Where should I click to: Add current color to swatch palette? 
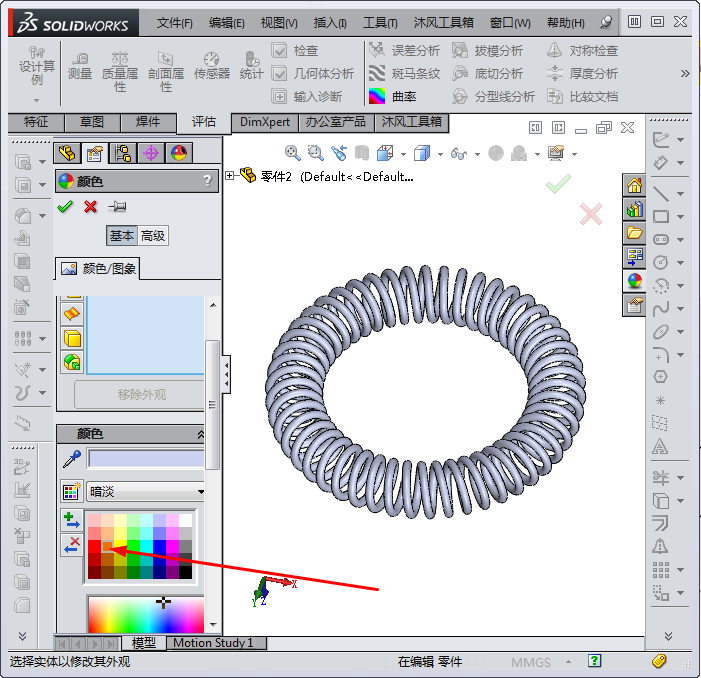coord(71,519)
